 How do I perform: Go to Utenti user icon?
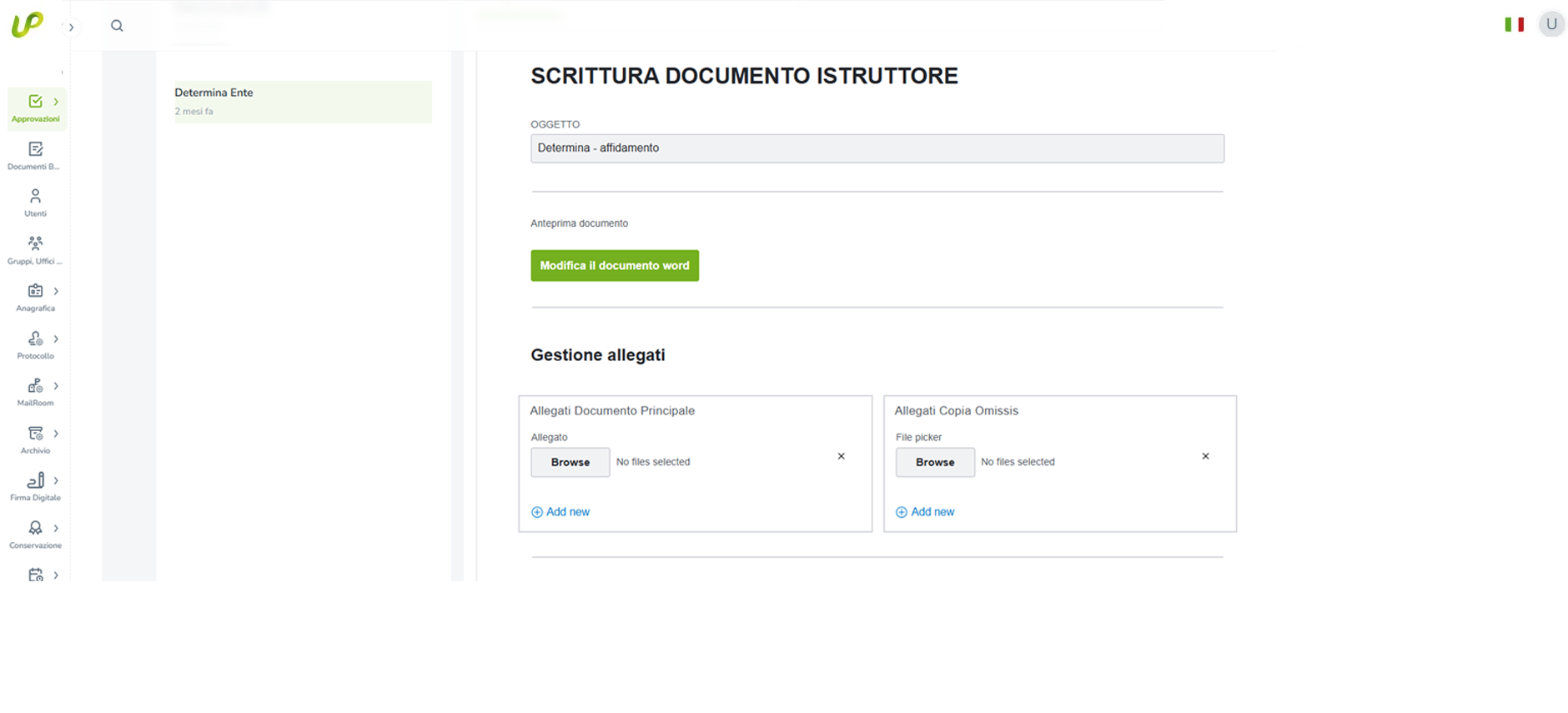[35, 197]
